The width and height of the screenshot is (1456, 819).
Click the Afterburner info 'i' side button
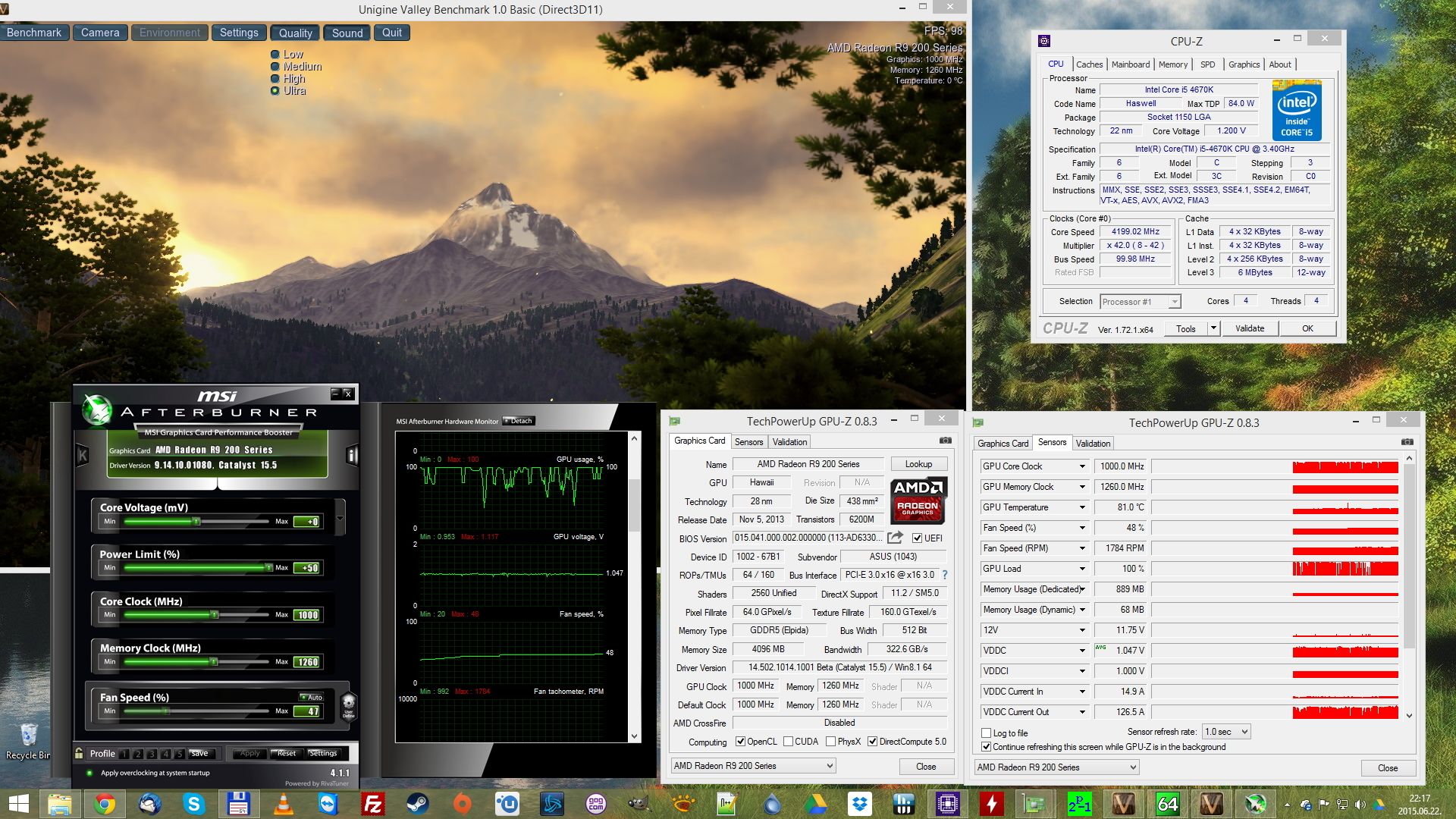click(x=352, y=455)
